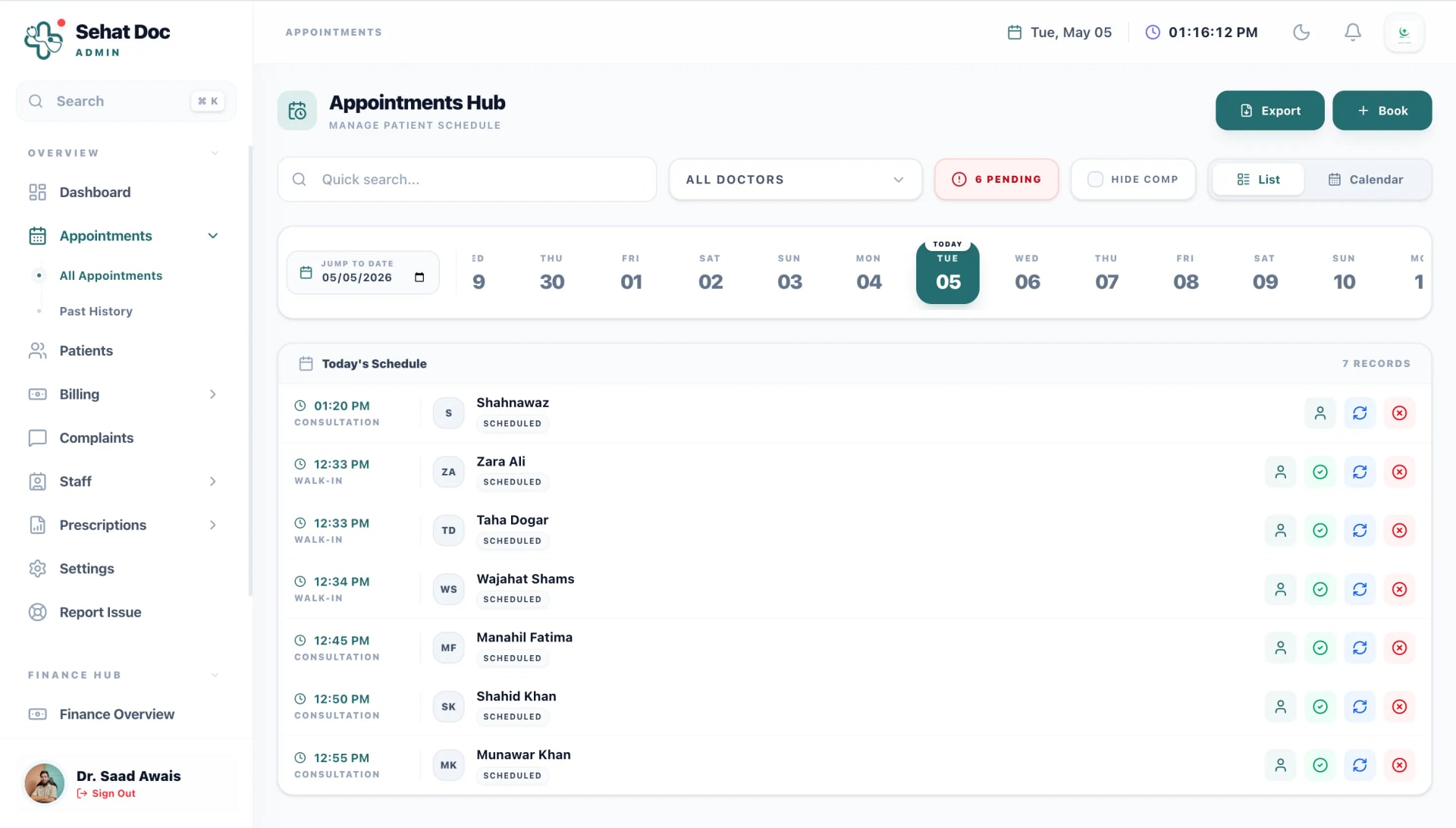Image resolution: width=1456 pixels, height=828 pixels.
Task: Complete Wajahat Shams appointment check icon
Action: tap(1320, 589)
